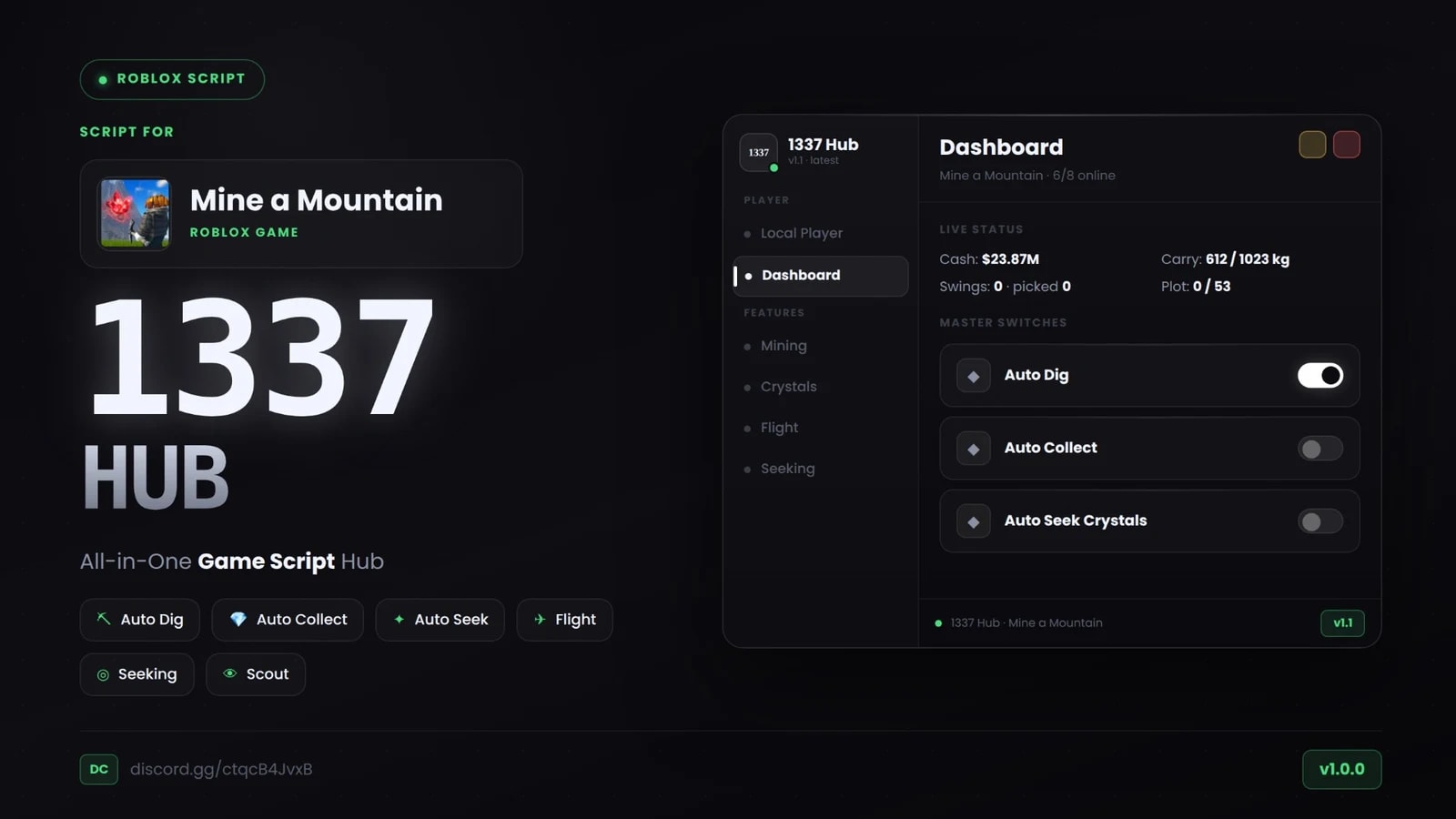
Task: Click the v1.1 badge in hub footer
Action: click(1342, 623)
